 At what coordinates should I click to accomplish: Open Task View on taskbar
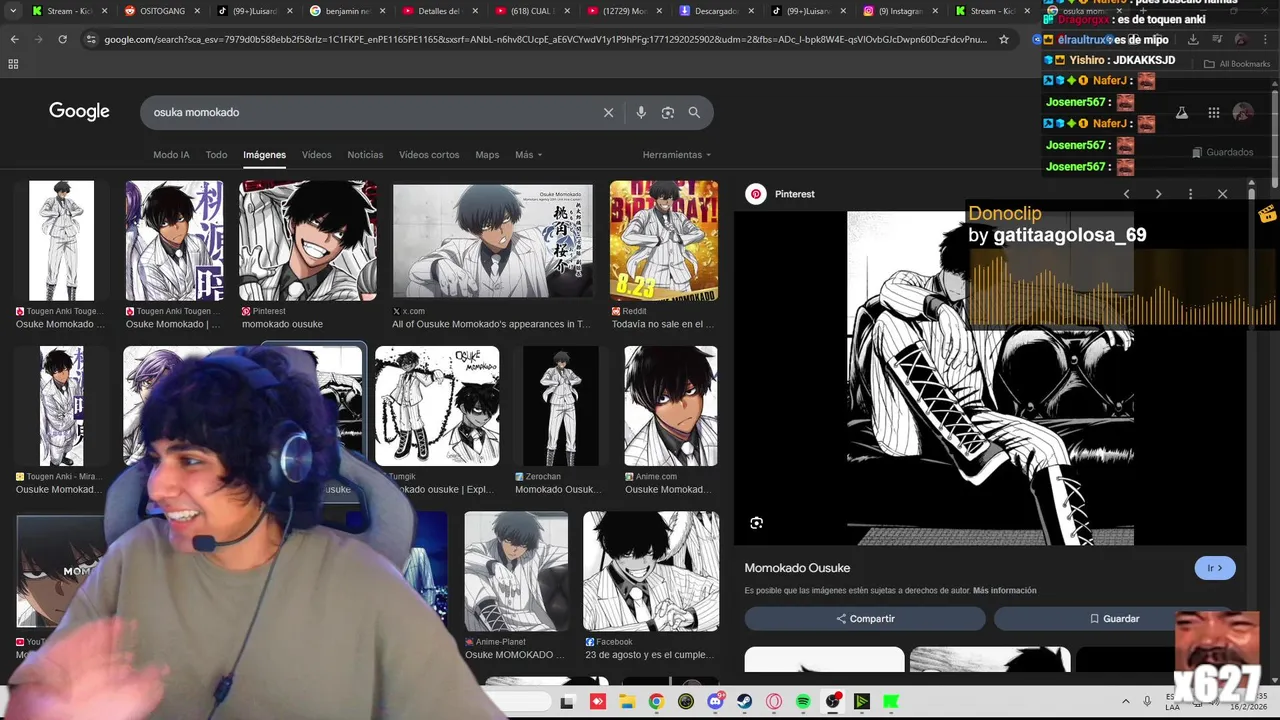pos(567,702)
